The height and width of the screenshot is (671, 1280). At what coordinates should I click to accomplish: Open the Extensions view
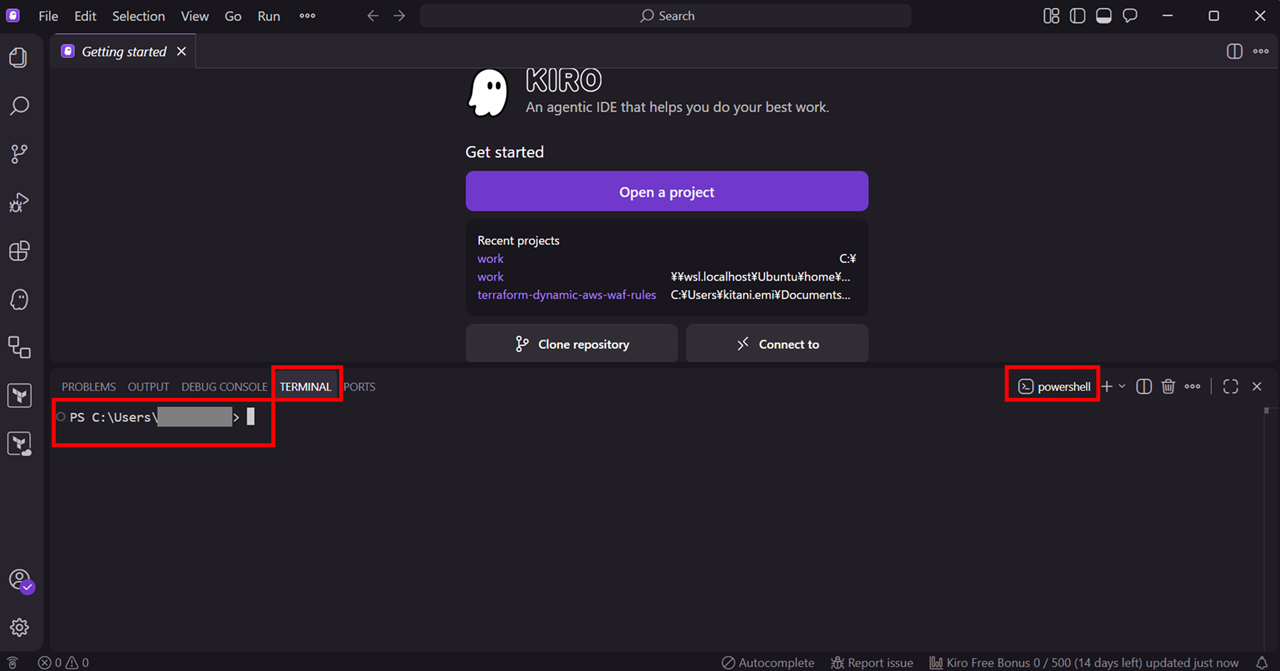point(19,251)
